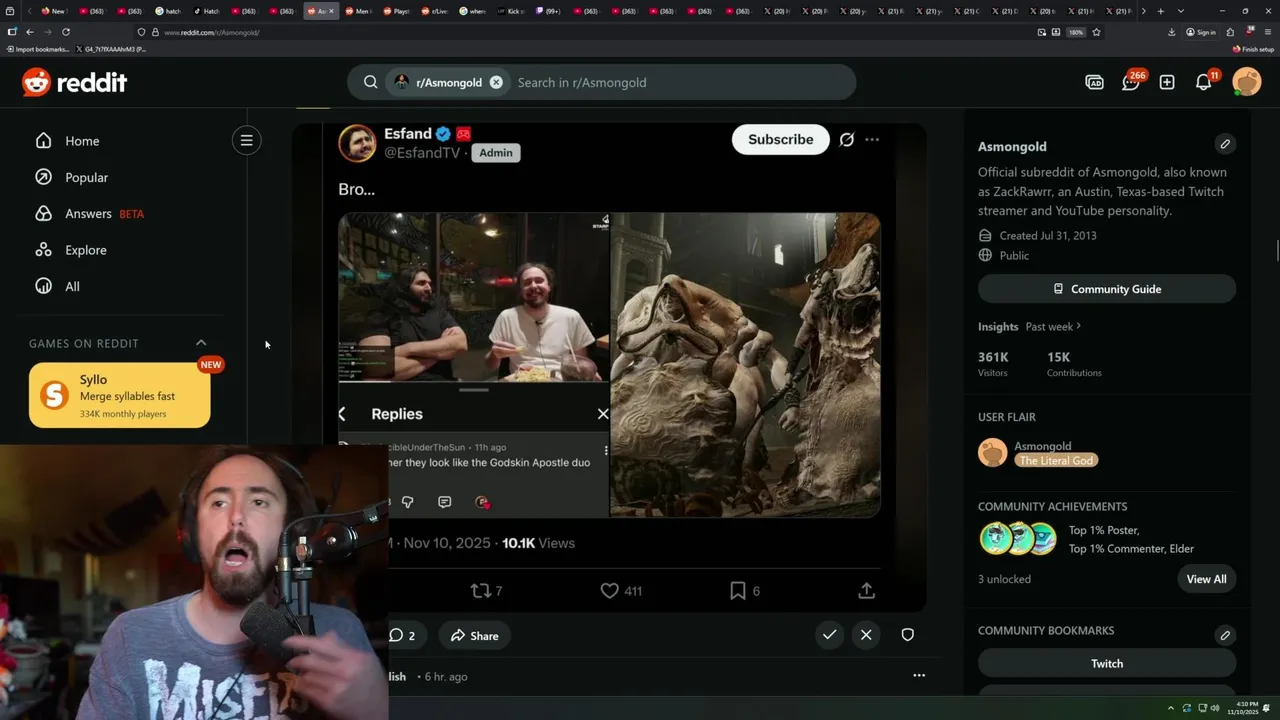
Task: Click the Grok icon beside Subscribe
Action: [x=846, y=140]
